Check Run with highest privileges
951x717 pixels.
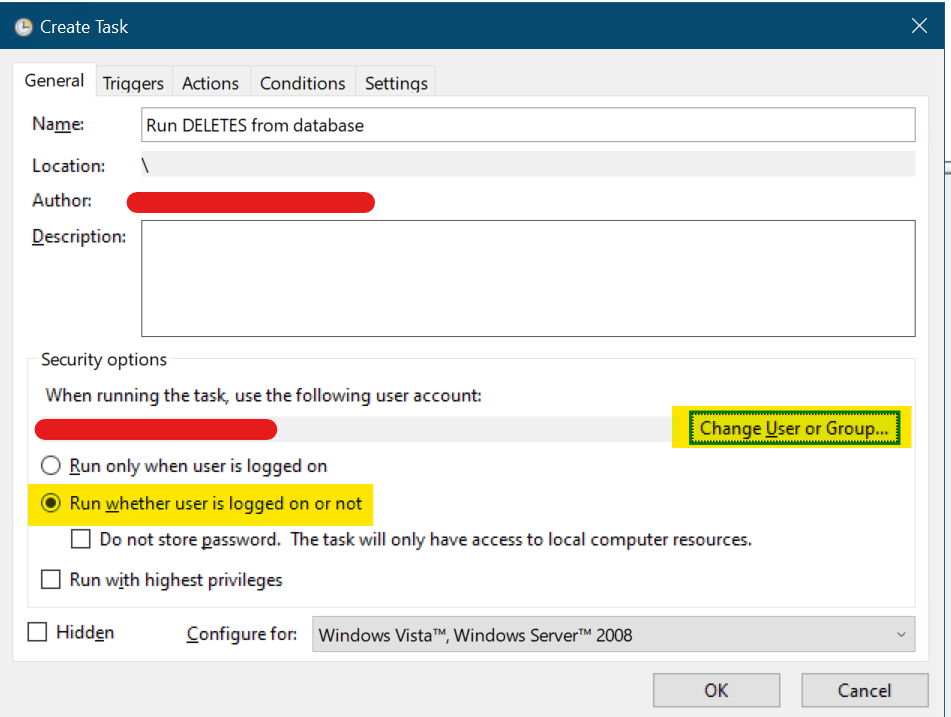[x=51, y=579]
